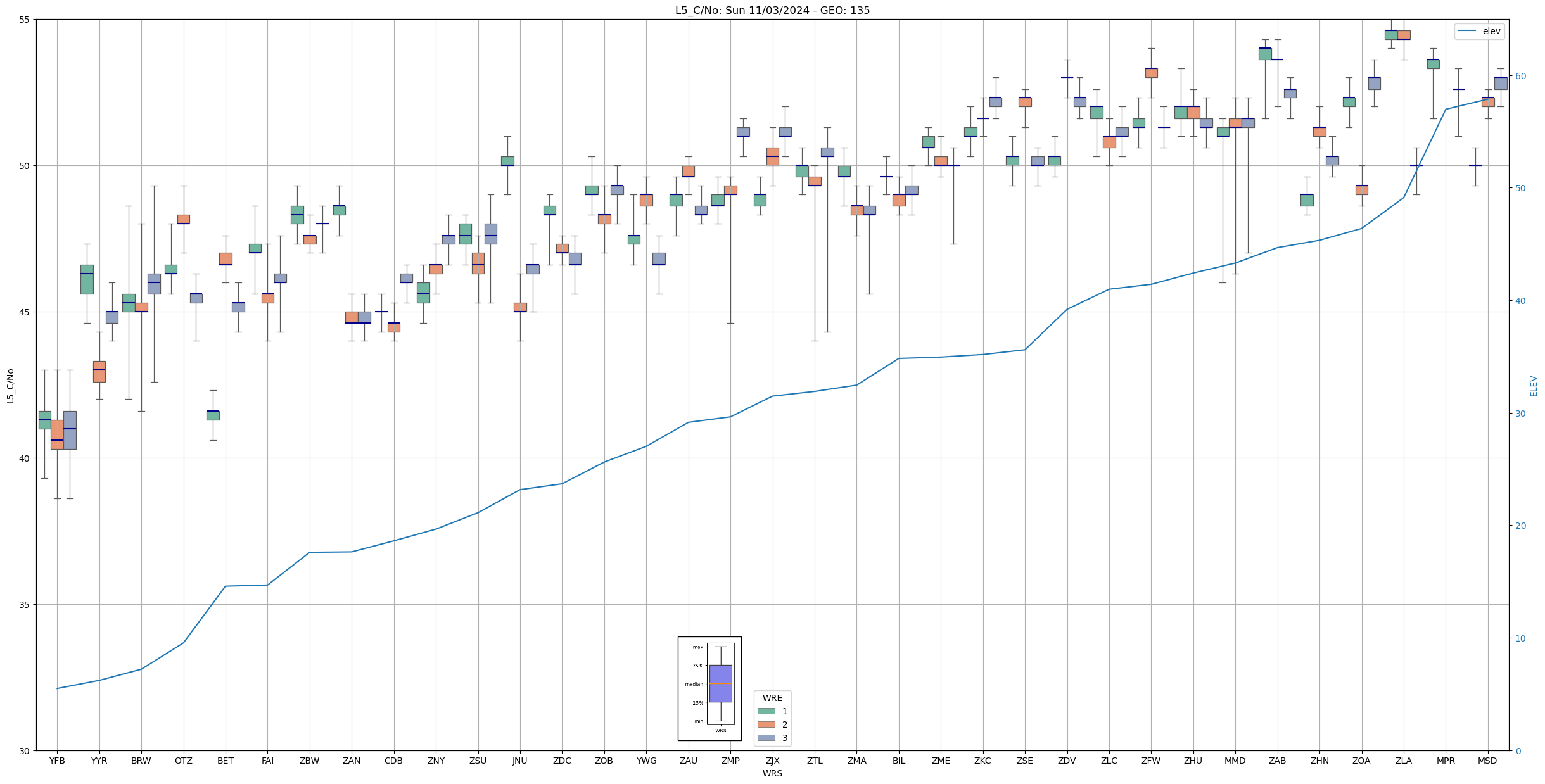Click the right ELEV axis tick '40'
The image size is (1545, 784).
pyautogui.click(x=1520, y=301)
